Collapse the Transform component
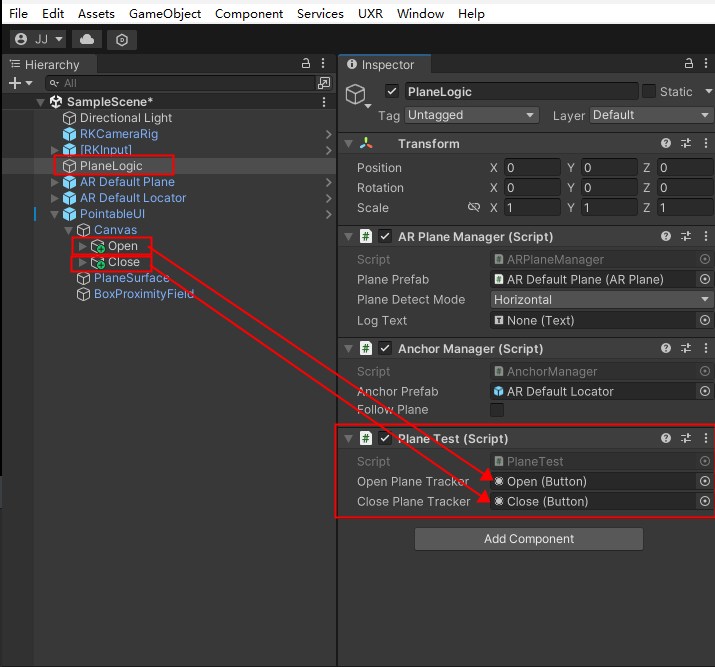This screenshot has width=715, height=667. (349, 144)
